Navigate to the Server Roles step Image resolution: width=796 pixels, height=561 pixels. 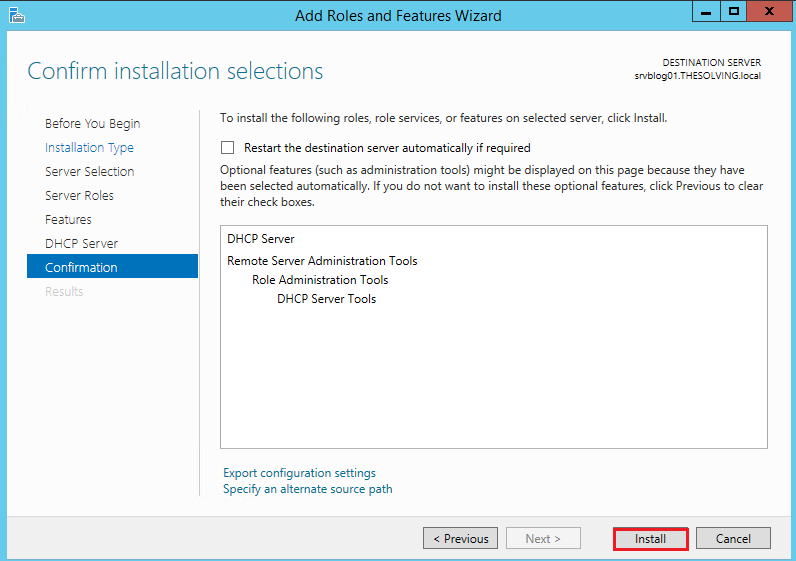(x=79, y=196)
